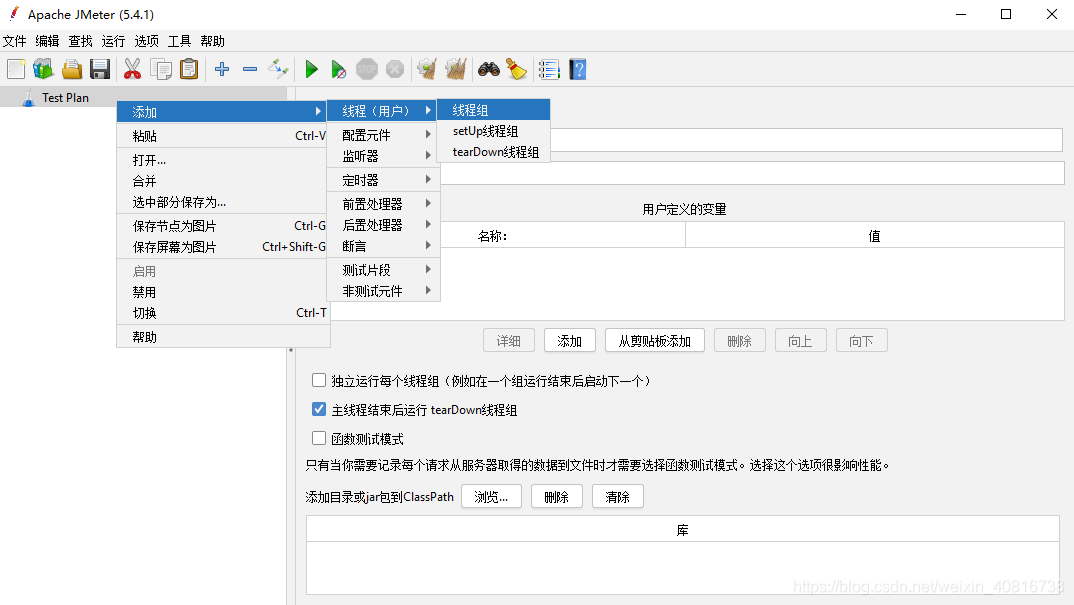Screen dimensions: 1074x605
Task: Open the 帮助 menu in menu bar
Action: coord(212,41)
